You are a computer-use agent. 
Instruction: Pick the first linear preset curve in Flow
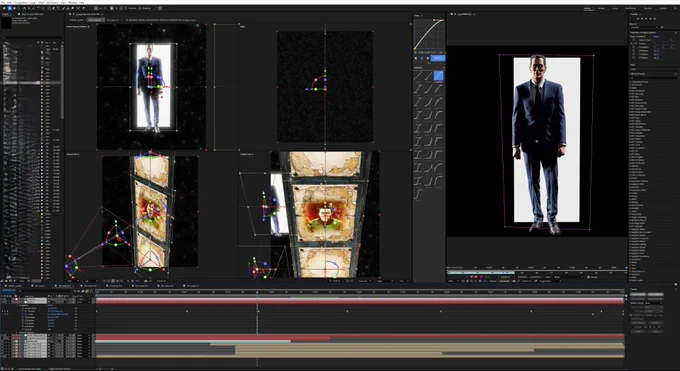coord(418,76)
